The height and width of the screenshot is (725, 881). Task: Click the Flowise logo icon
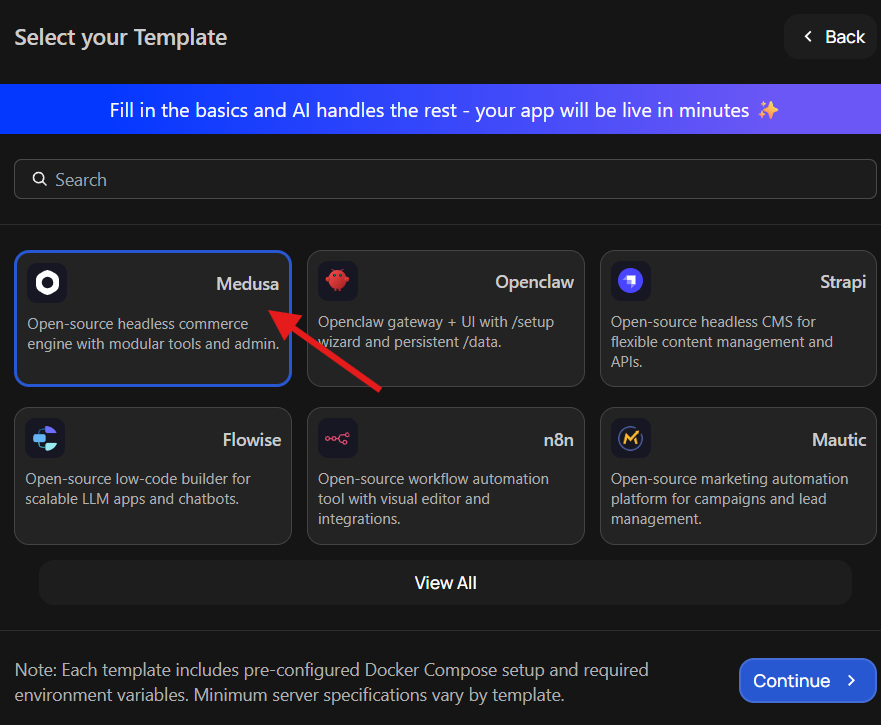coord(45,439)
